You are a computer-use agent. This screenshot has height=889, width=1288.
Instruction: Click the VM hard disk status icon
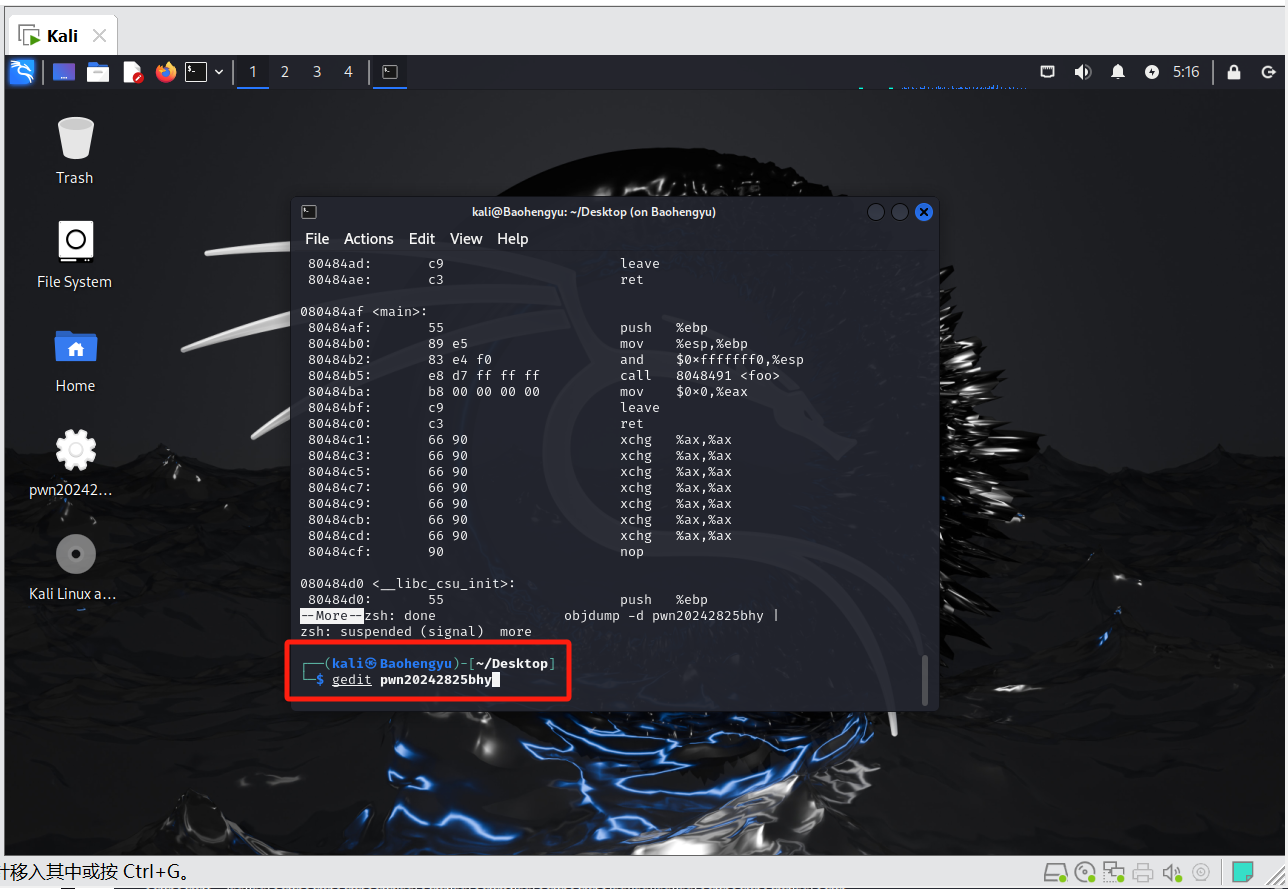[1055, 872]
